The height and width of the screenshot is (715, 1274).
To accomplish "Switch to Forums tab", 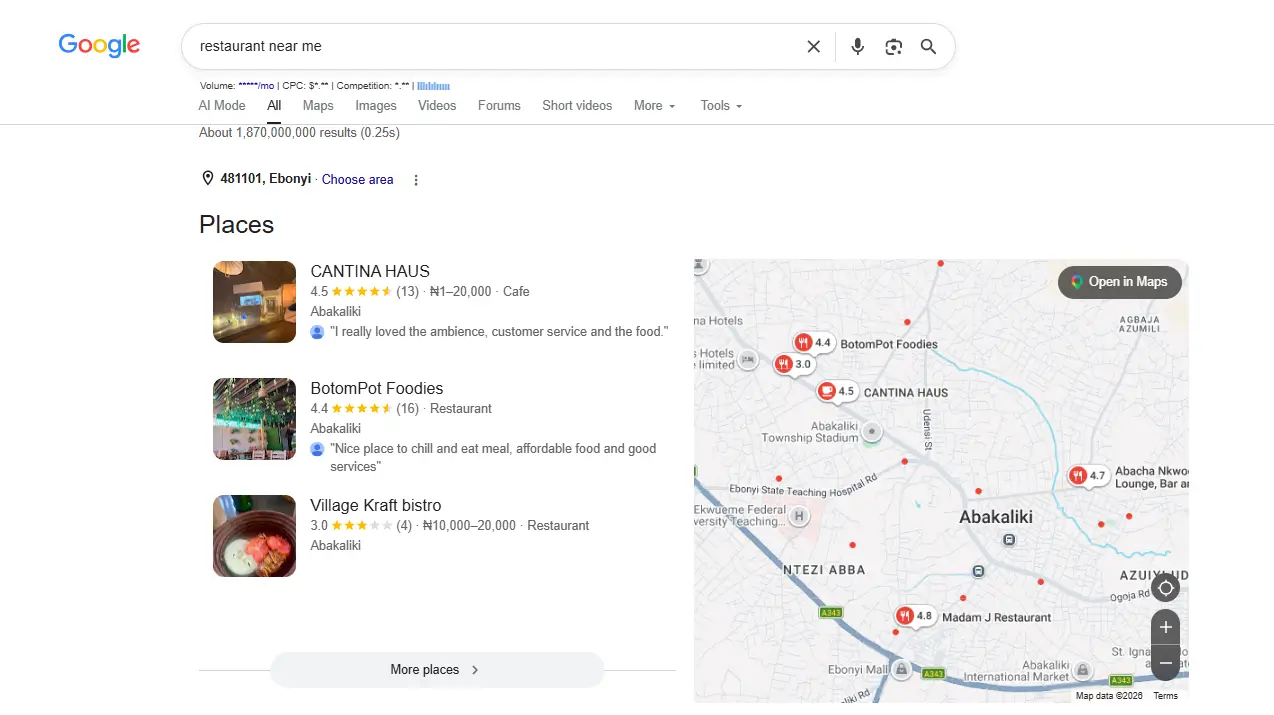I will click(499, 105).
